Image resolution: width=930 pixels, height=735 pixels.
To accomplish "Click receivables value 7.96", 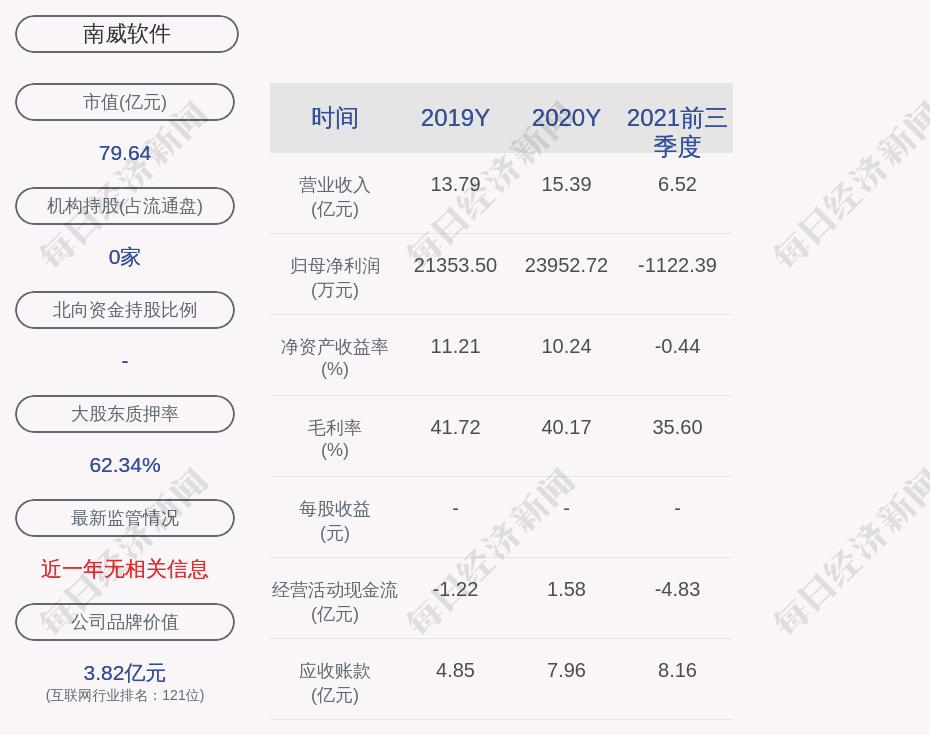I will 566,670.
